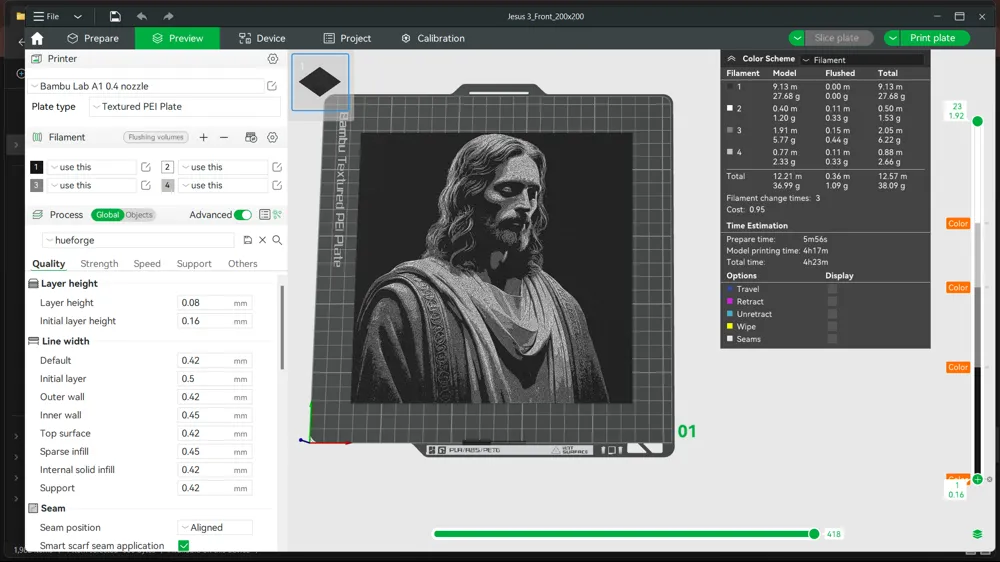Open the Color Scheme Filament dropdown
Screen dimensions: 1000x562
pyautogui.click(x=862, y=60)
